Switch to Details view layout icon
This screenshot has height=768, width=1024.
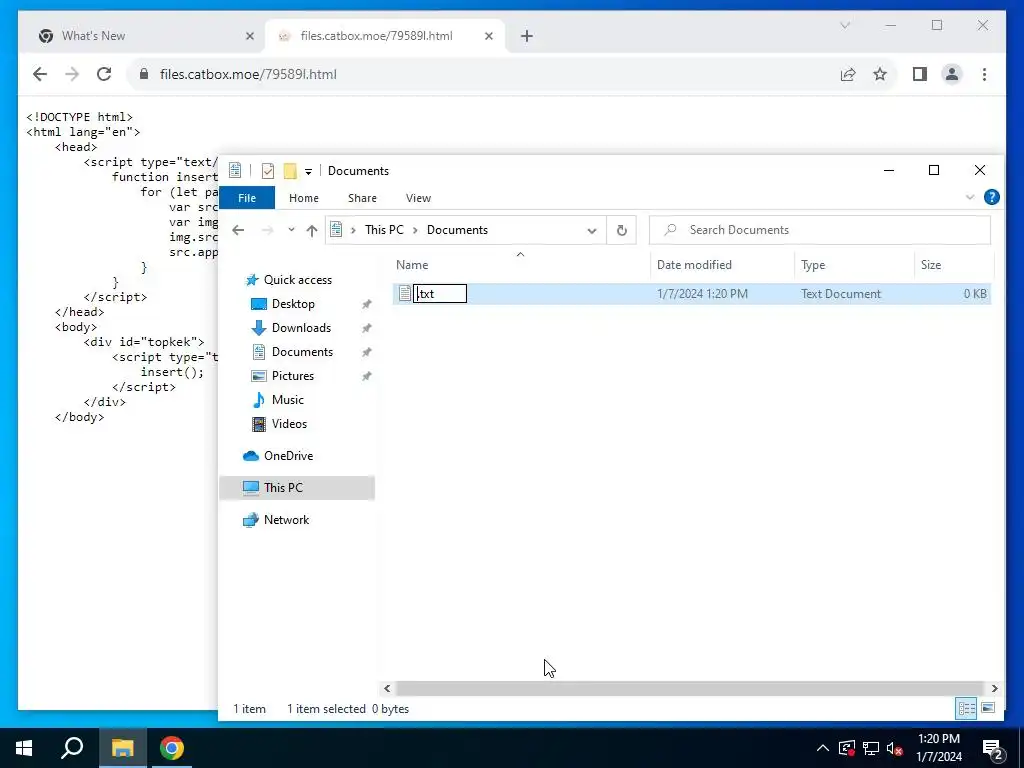point(967,709)
